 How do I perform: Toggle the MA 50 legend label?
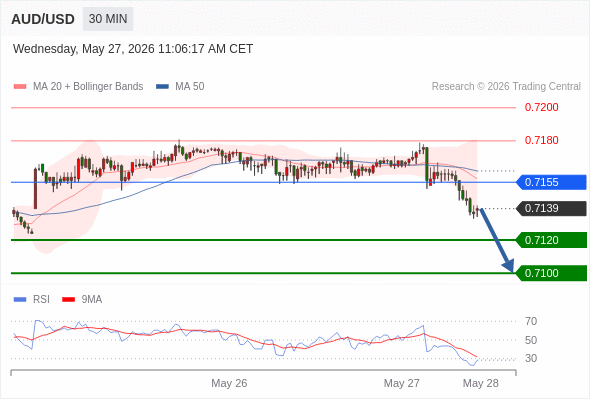(x=190, y=87)
